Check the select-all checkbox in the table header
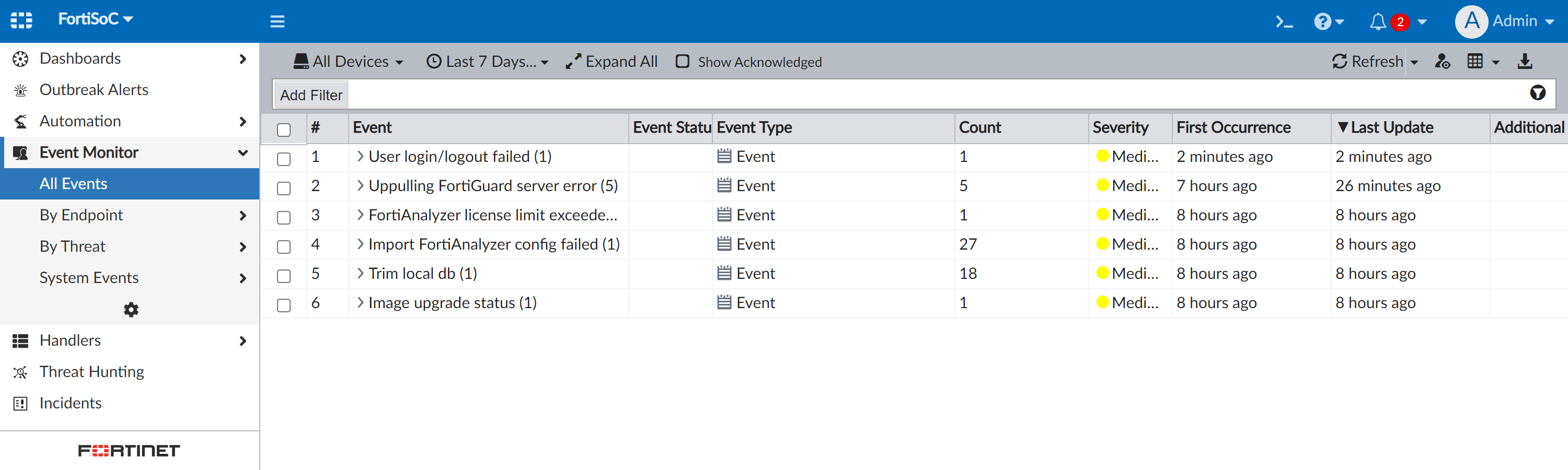The width and height of the screenshot is (1568, 470). coord(284,129)
